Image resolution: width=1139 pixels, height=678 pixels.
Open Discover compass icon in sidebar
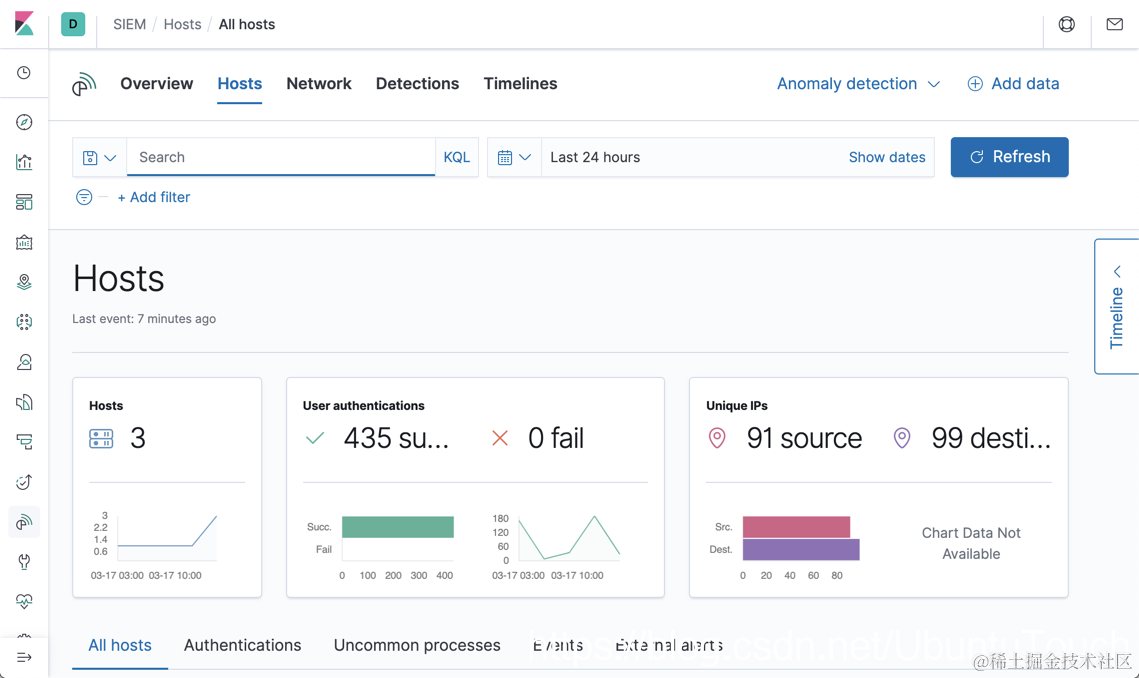pyautogui.click(x=24, y=122)
